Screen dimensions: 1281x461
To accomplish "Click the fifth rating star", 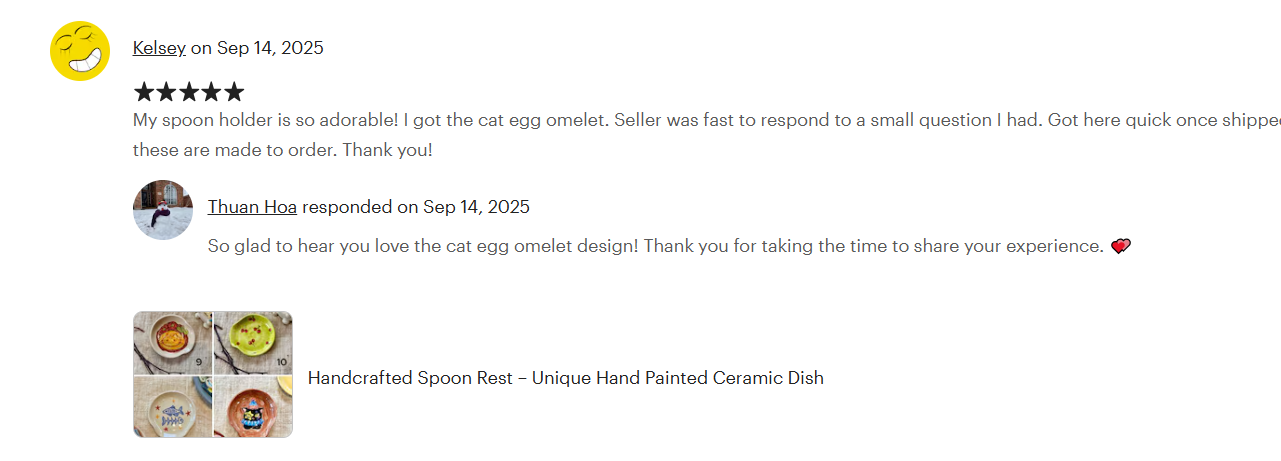I will pos(234,93).
